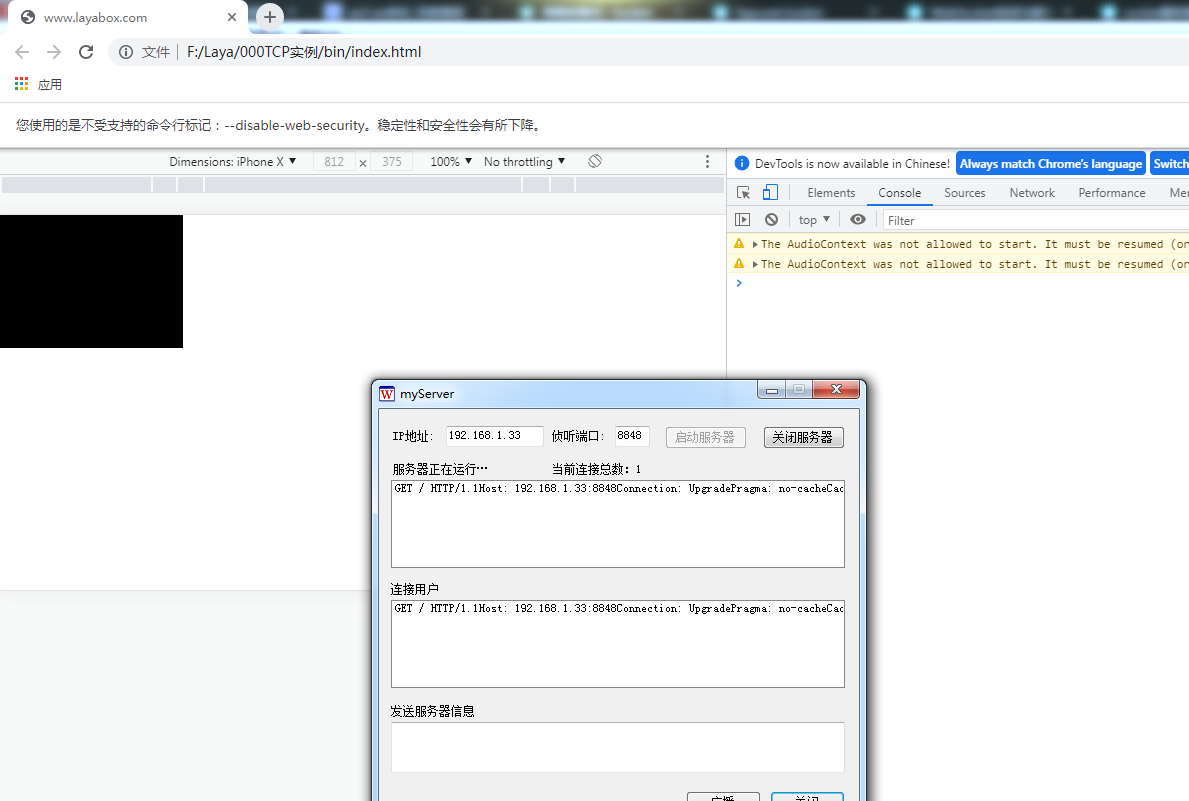Clear the console log

coord(771,220)
